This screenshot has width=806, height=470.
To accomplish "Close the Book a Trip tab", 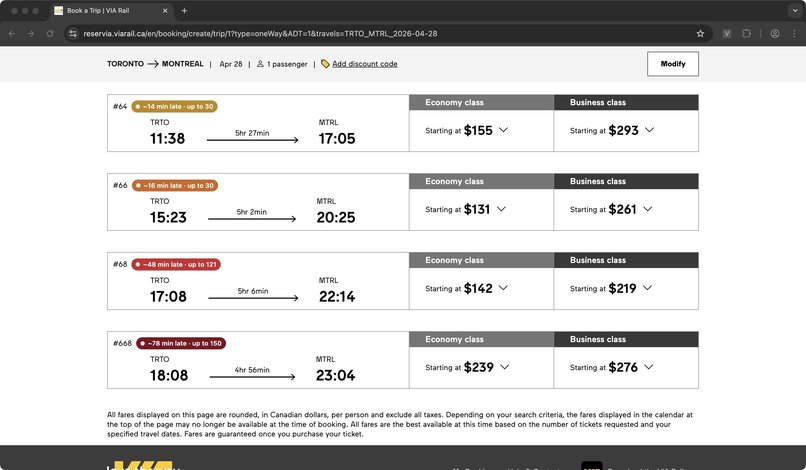I will (x=165, y=10).
